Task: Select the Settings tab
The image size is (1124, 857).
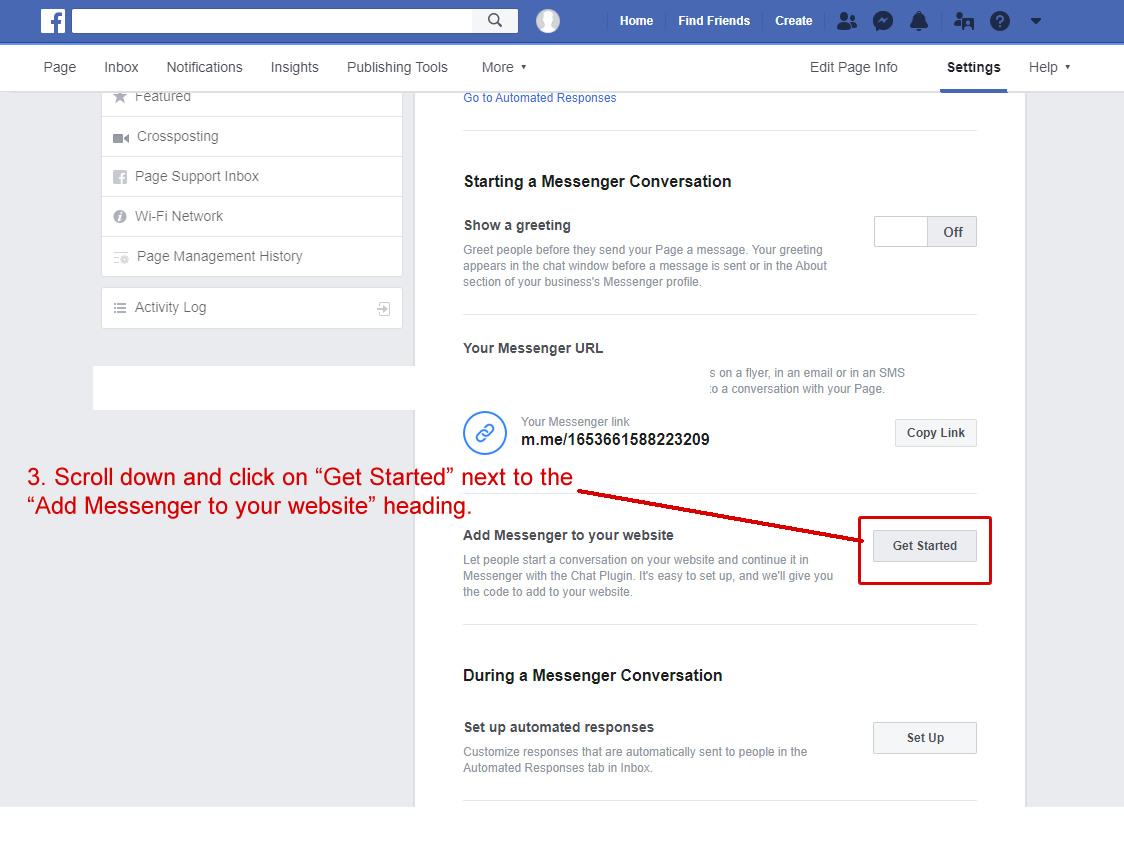Action: [x=973, y=67]
